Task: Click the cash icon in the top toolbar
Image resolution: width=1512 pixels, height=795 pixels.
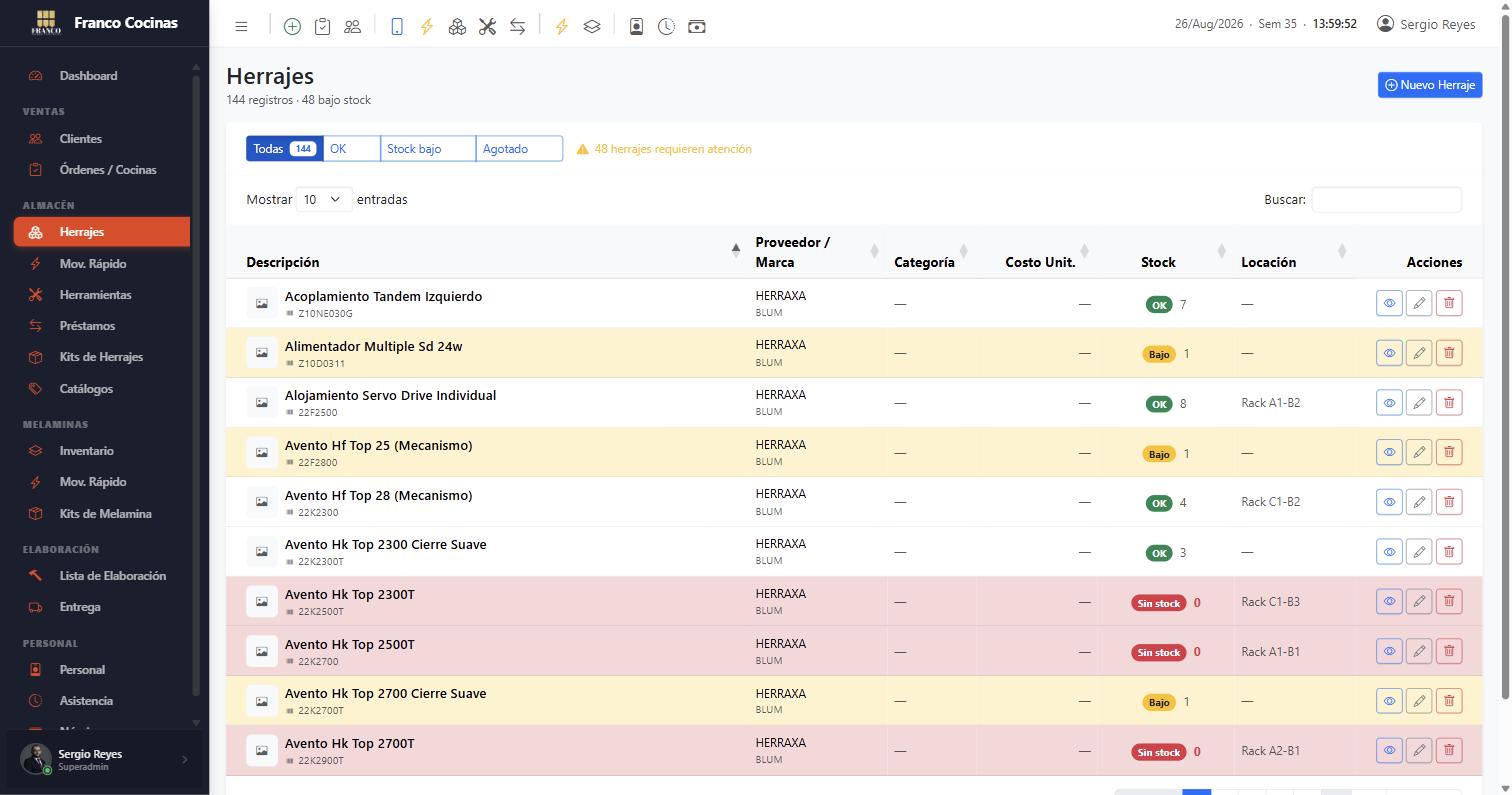Action: tap(697, 27)
